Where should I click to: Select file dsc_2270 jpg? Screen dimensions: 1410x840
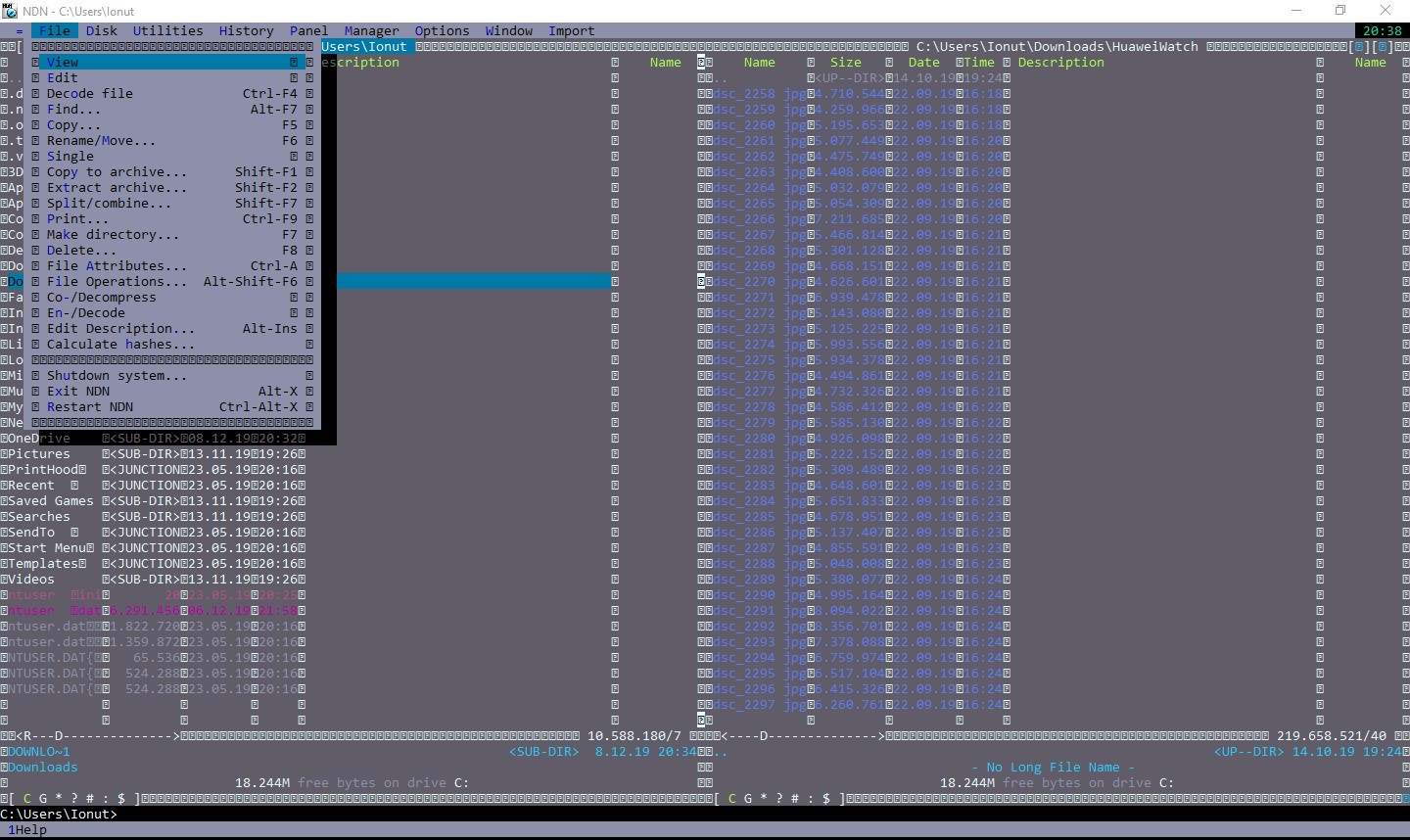coord(760,281)
